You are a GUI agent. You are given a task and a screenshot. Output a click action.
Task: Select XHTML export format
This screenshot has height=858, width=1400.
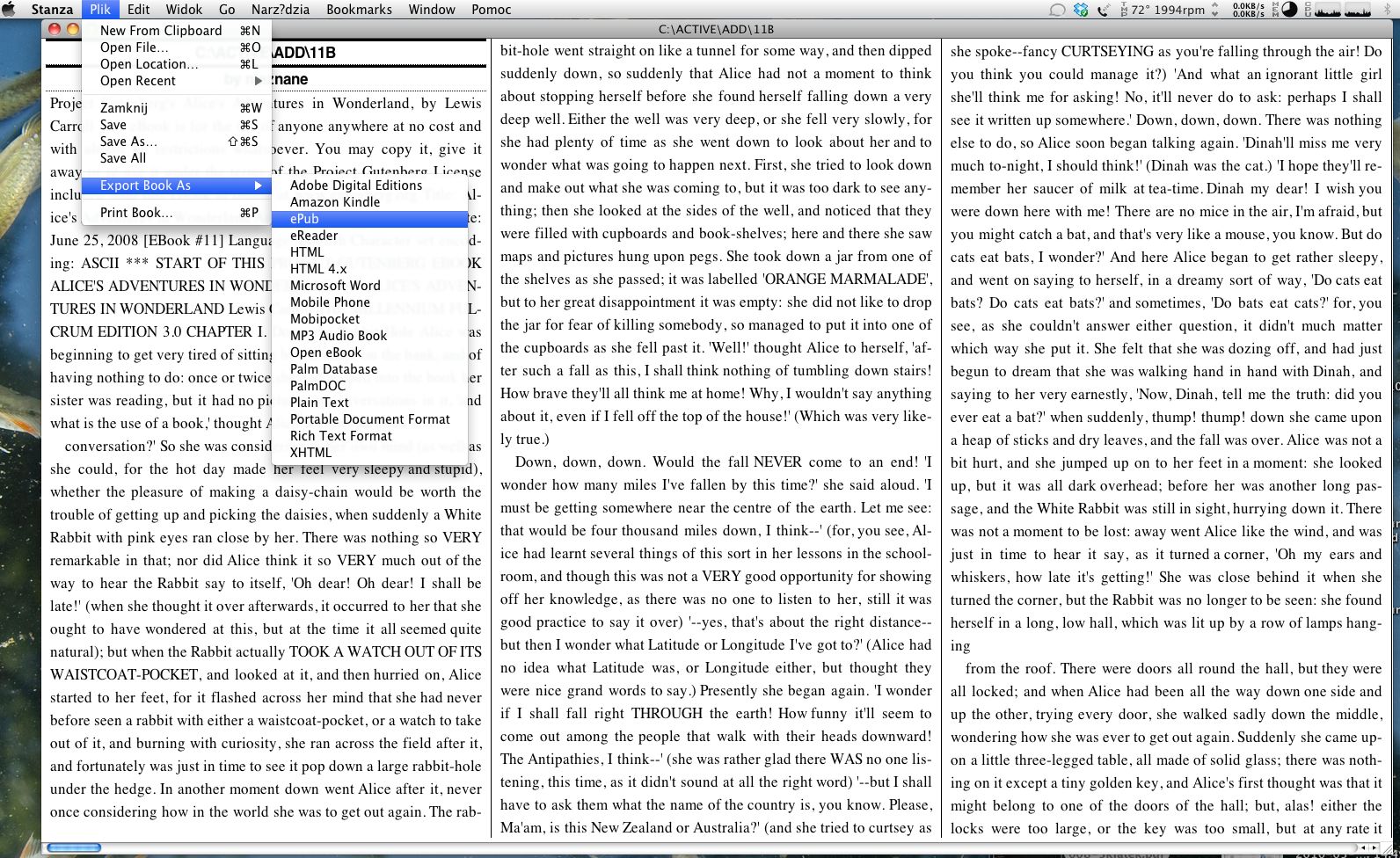click(x=369, y=453)
